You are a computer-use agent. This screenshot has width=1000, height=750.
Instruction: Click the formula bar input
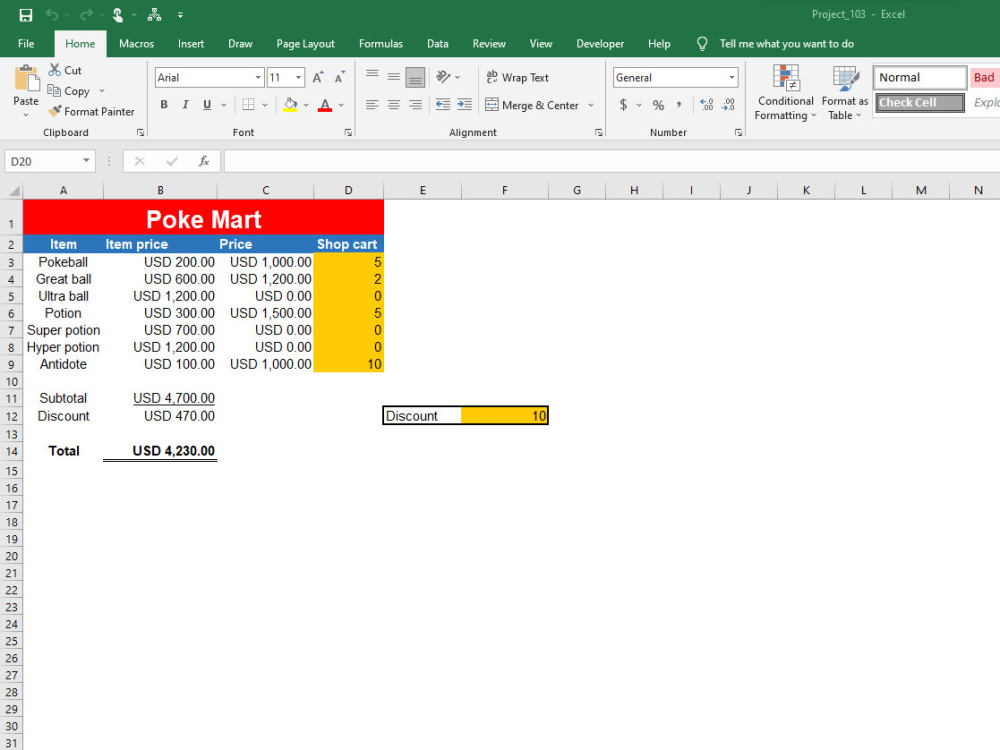[x=612, y=161]
